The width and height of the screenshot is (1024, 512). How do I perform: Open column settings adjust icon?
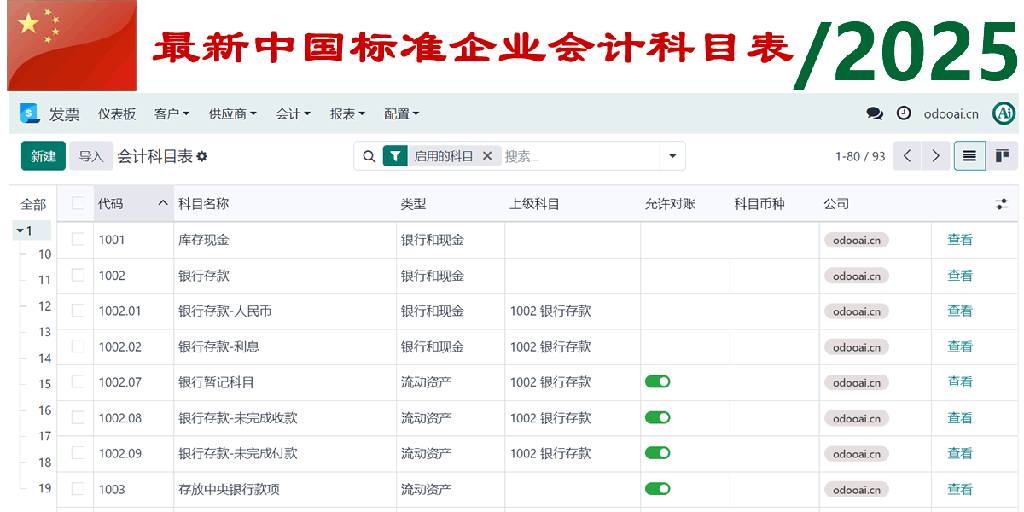(1002, 204)
